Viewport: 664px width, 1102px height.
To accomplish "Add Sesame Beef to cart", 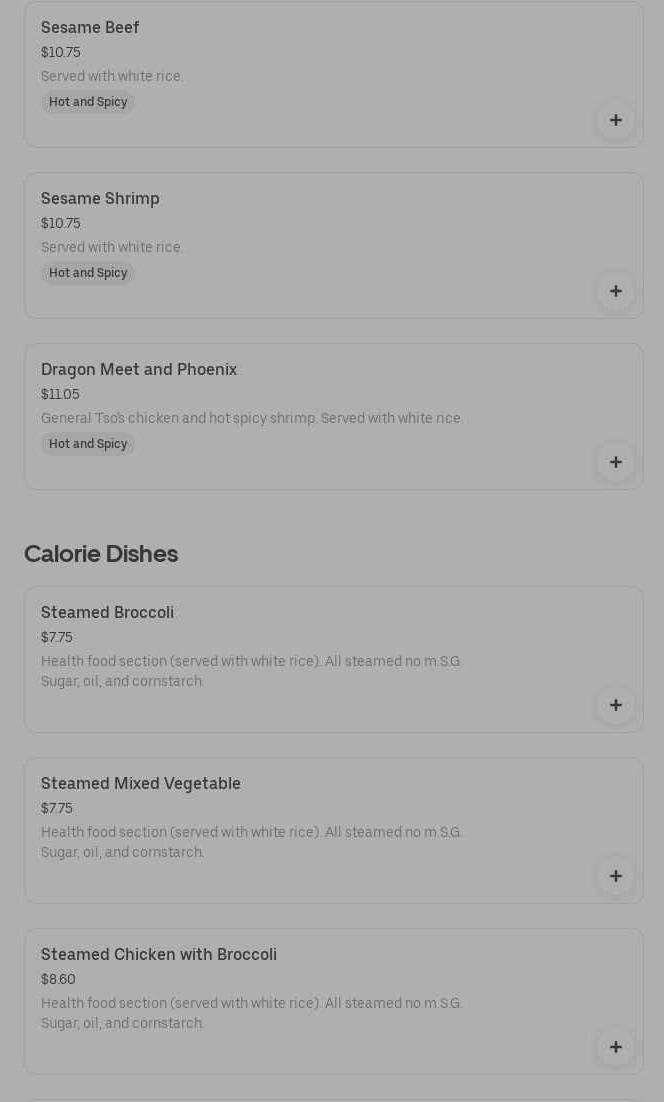I will point(615,121).
